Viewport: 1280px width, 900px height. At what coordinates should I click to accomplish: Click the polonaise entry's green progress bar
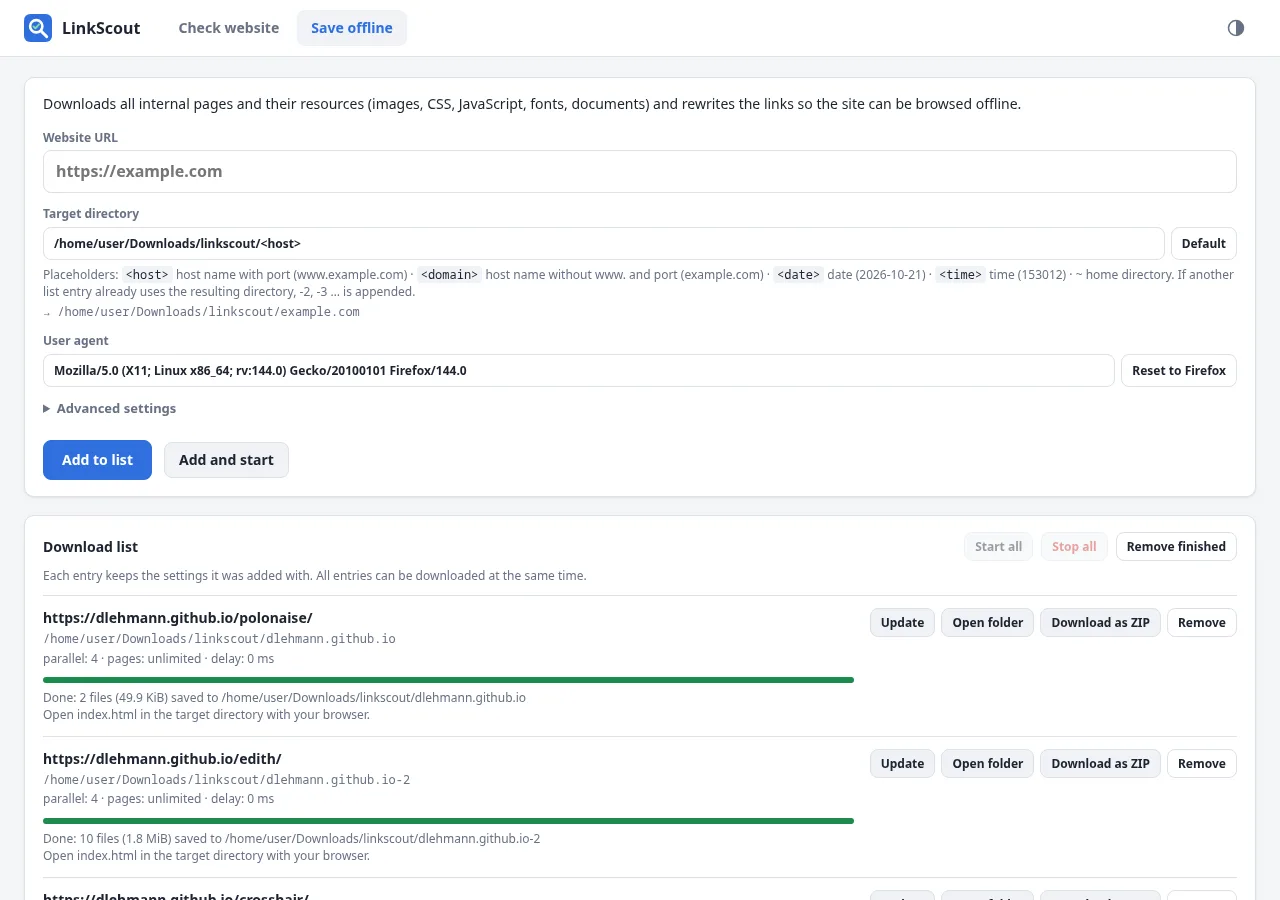[x=448, y=680]
